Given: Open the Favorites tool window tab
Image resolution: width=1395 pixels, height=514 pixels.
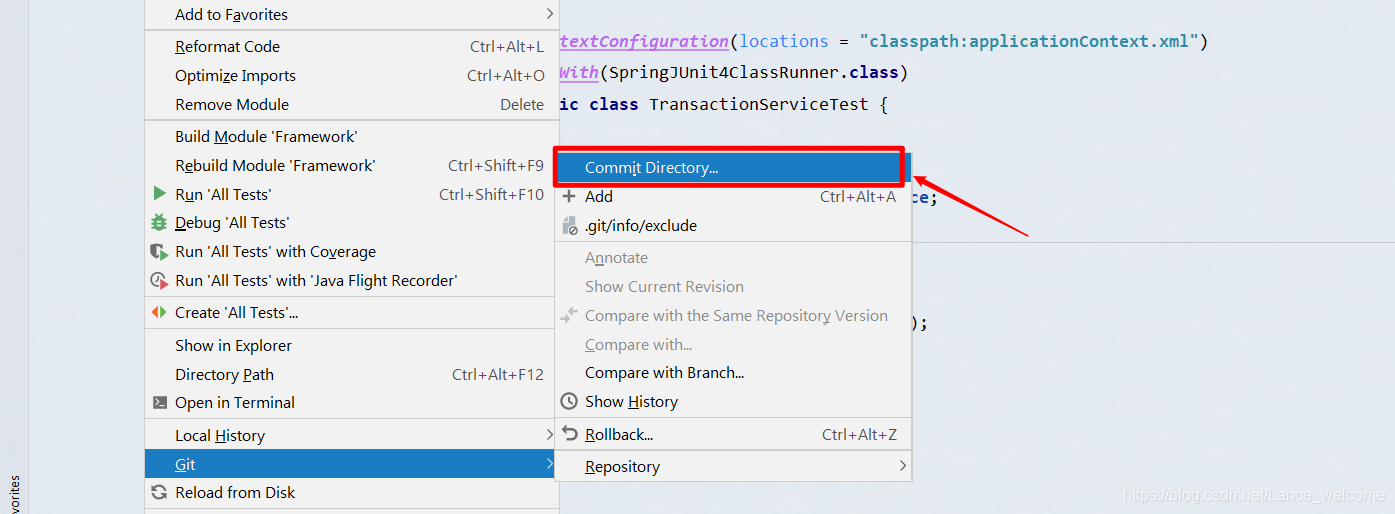Looking at the screenshot, I should tap(14, 494).
